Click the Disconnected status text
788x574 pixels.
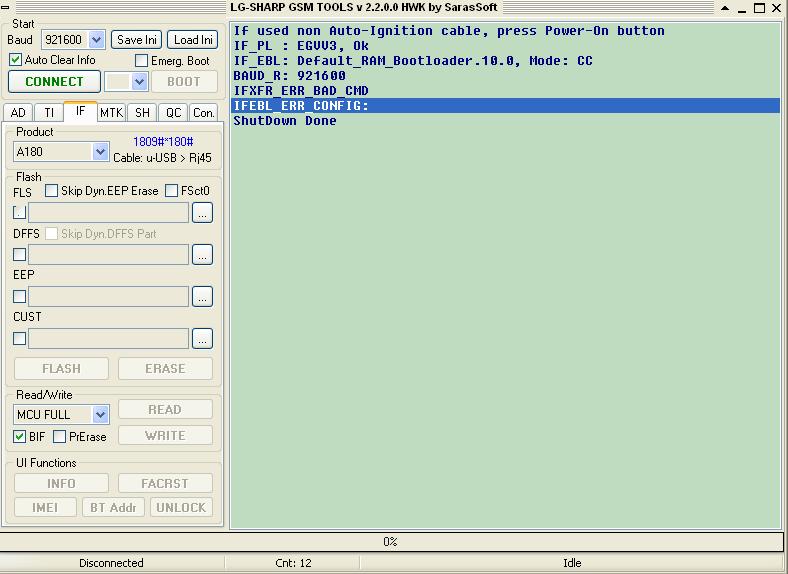(x=112, y=563)
